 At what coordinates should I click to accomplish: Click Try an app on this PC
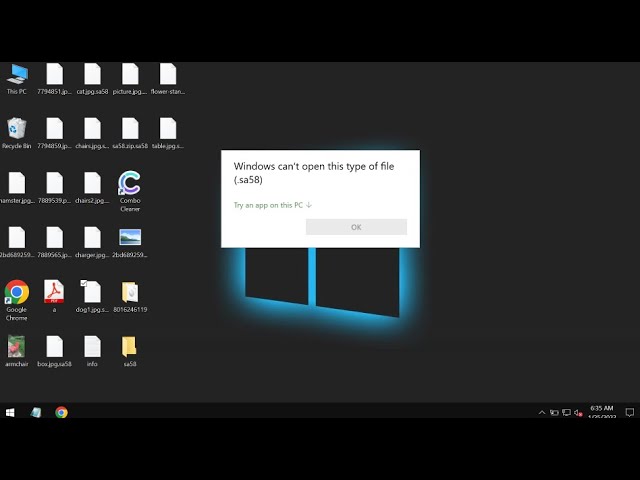click(273, 205)
